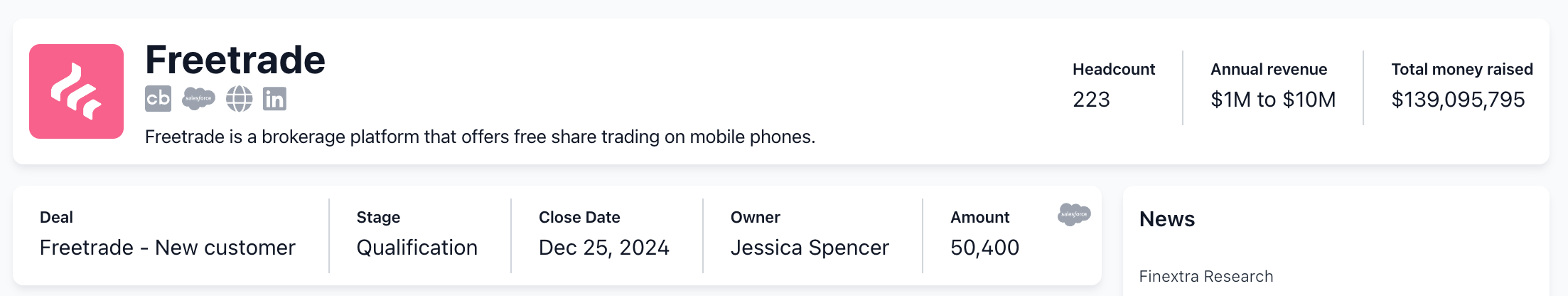1568x296 pixels.
Task: Click the Headcount label
Action: point(1113,69)
